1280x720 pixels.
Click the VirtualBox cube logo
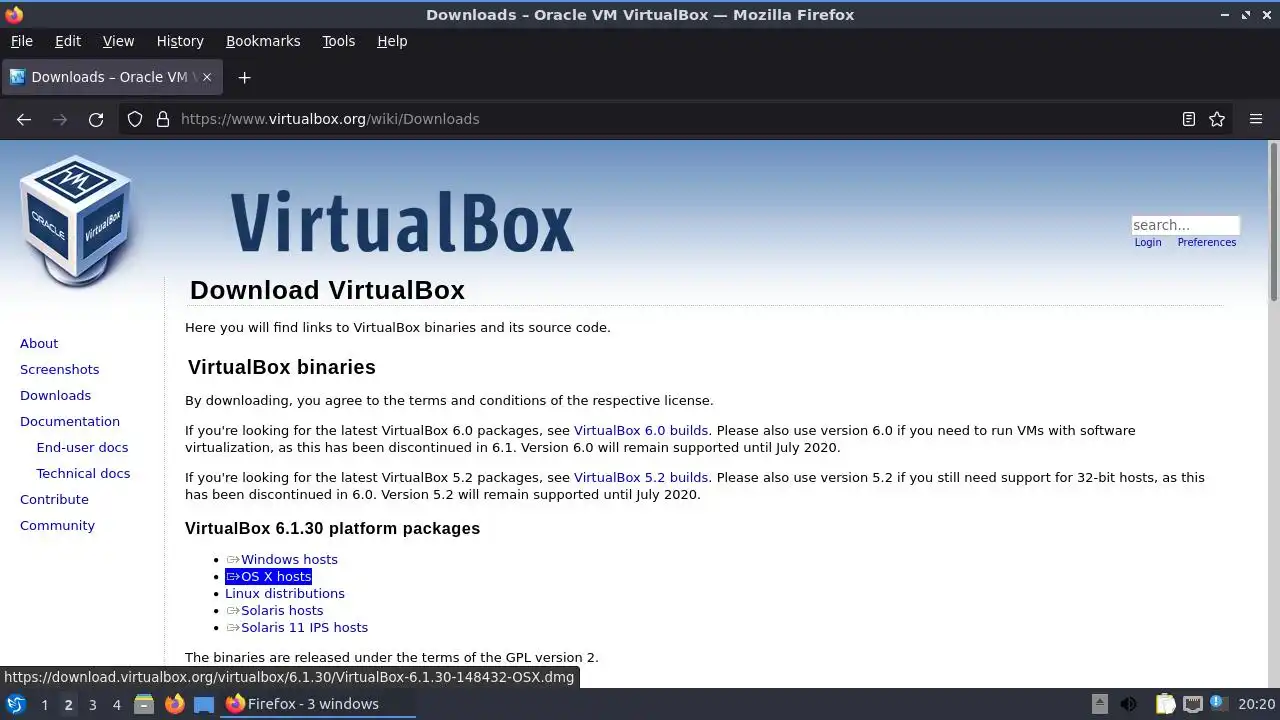[x=76, y=220]
